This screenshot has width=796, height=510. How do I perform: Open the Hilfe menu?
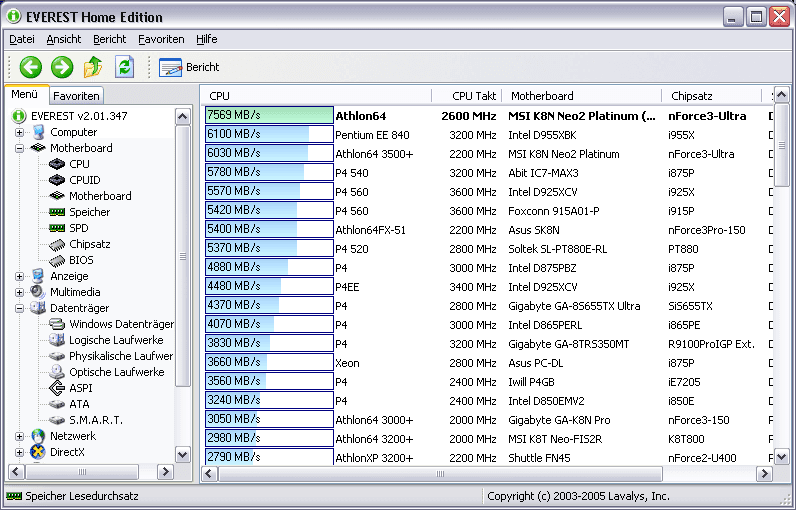(x=207, y=39)
